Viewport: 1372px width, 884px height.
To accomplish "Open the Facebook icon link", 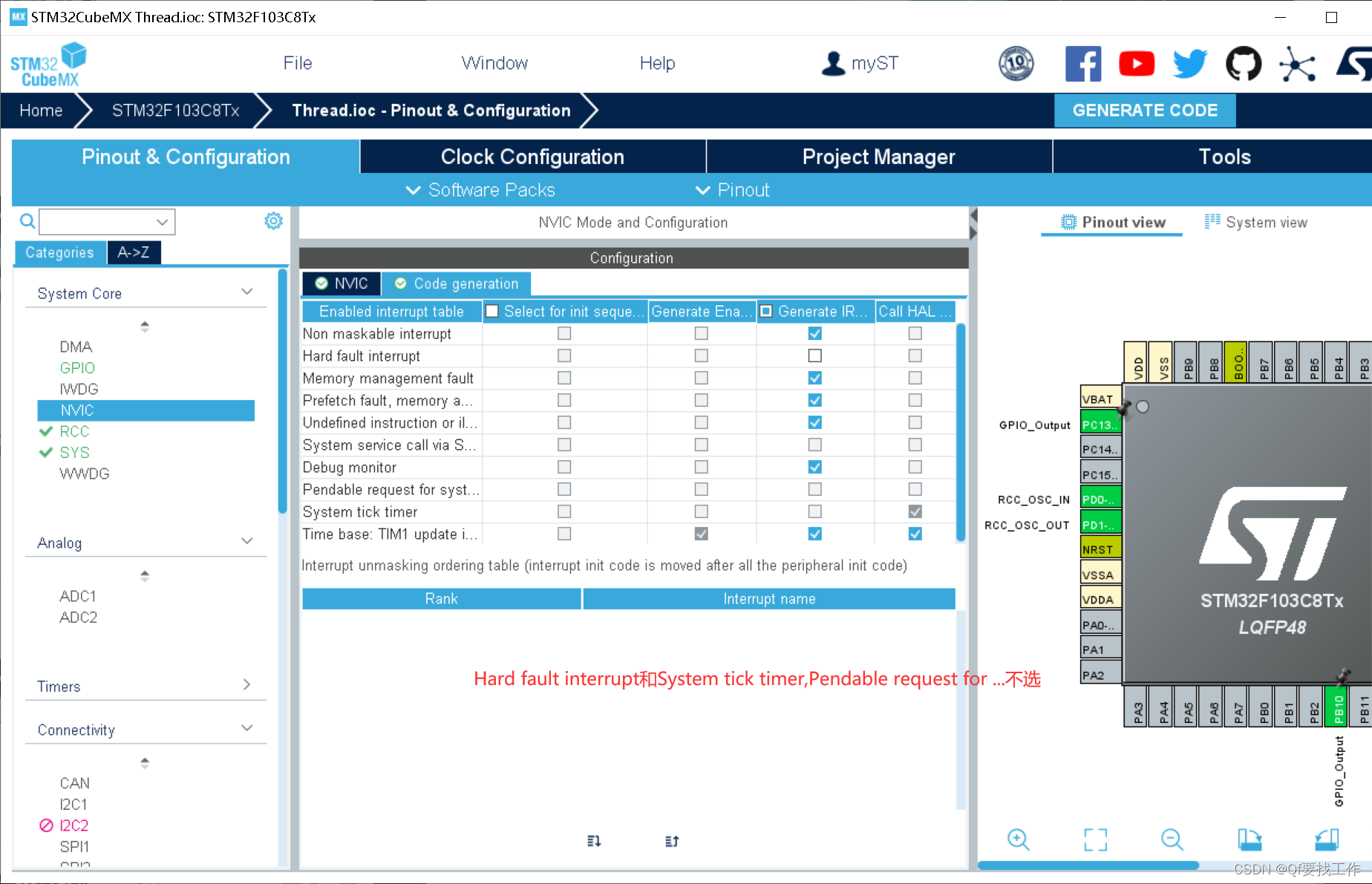I will (x=1082, y=64).
